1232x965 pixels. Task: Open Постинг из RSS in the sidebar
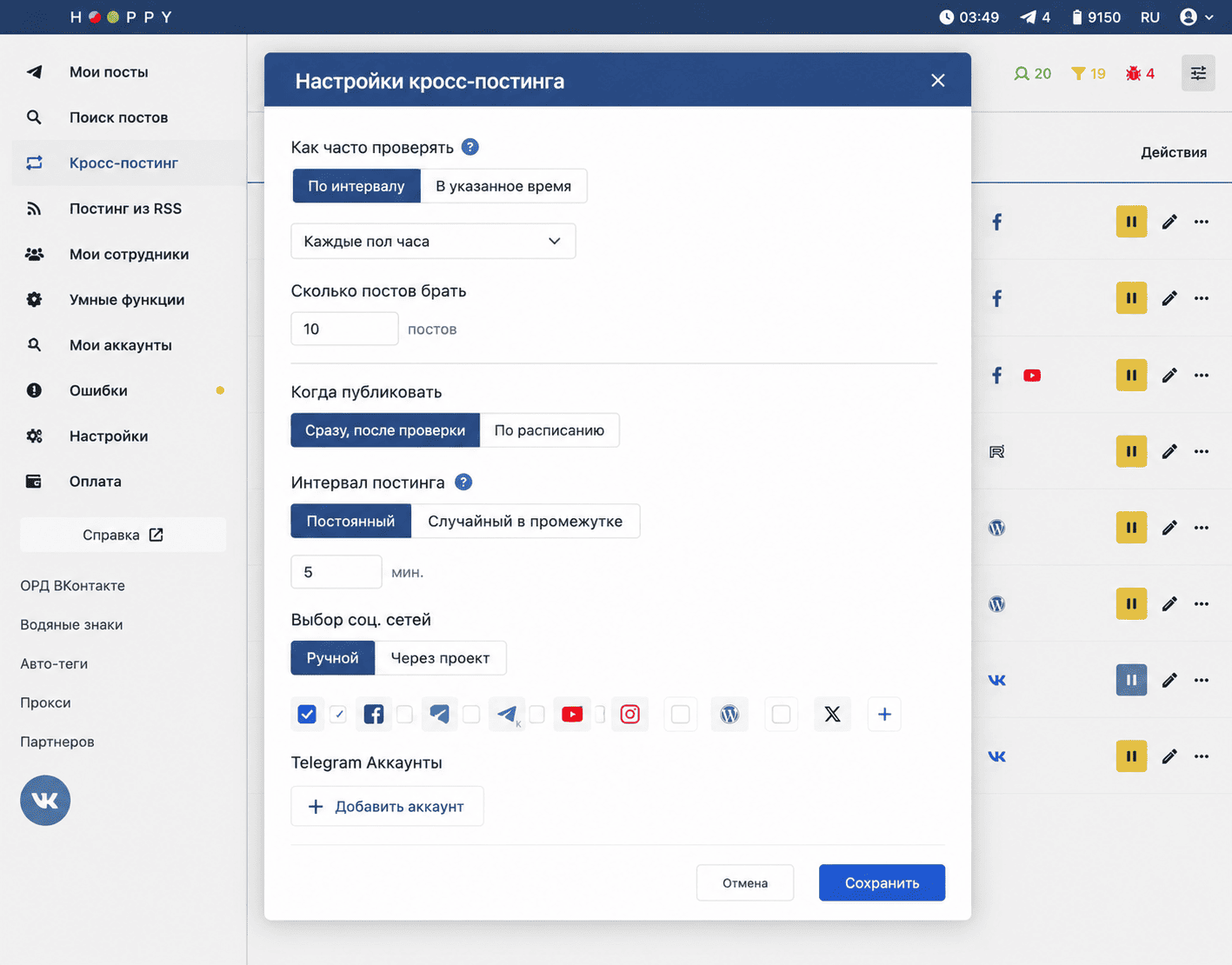click(129, 209)
